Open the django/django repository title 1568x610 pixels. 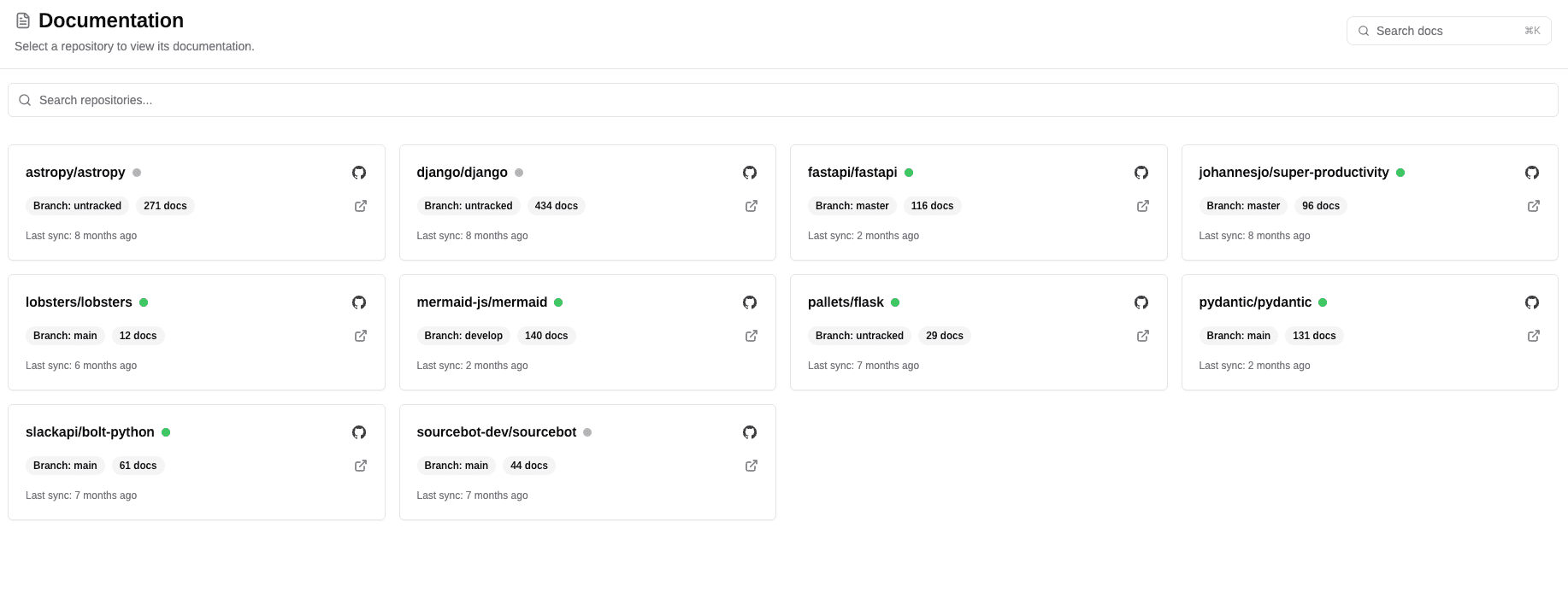pyautogui.click(x=463, y=173)
